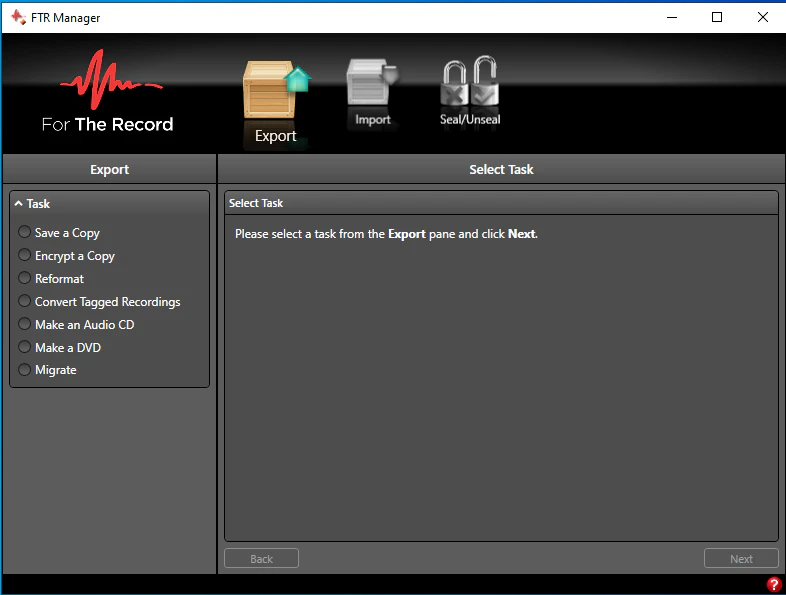Click the Export label under the crate
Screen dimensions: 786x595
click(x=275, y=136)
